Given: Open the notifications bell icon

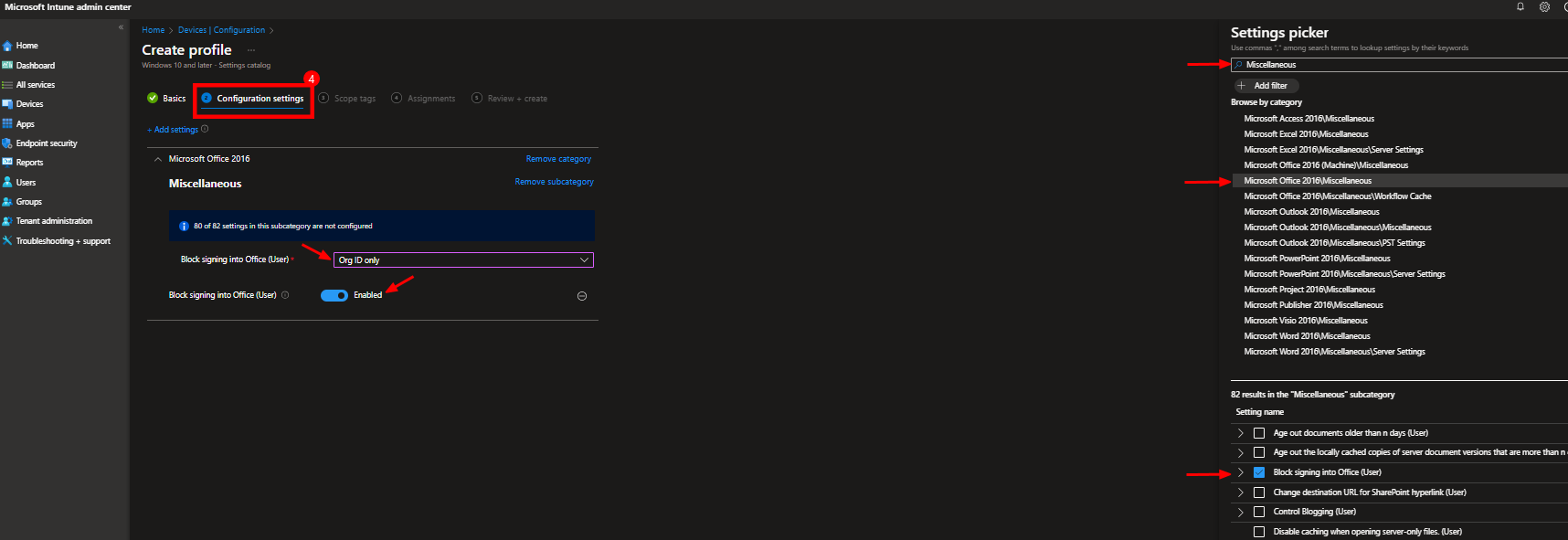Looking at the screenshot, I should click(x=1520, y=6).
